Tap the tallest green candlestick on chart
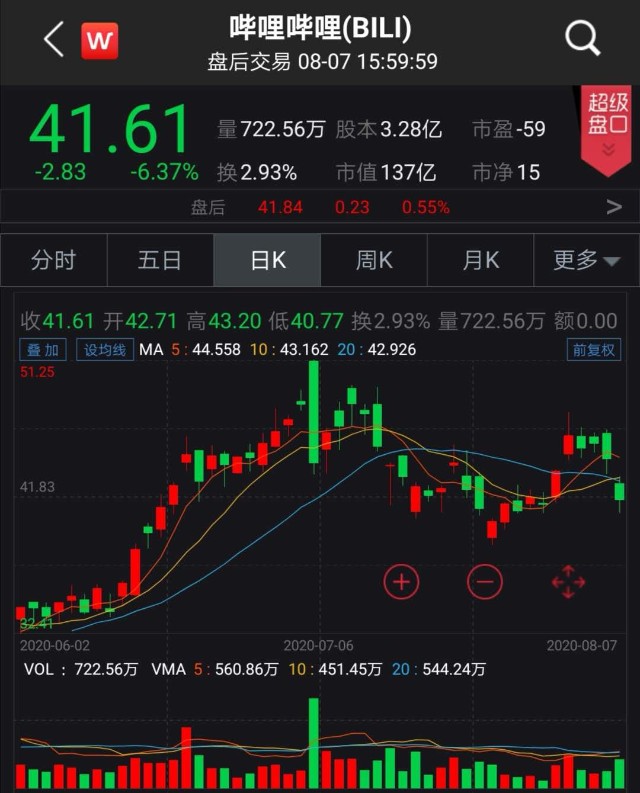This screenshot has height=793, width=640. coord(314,412)
